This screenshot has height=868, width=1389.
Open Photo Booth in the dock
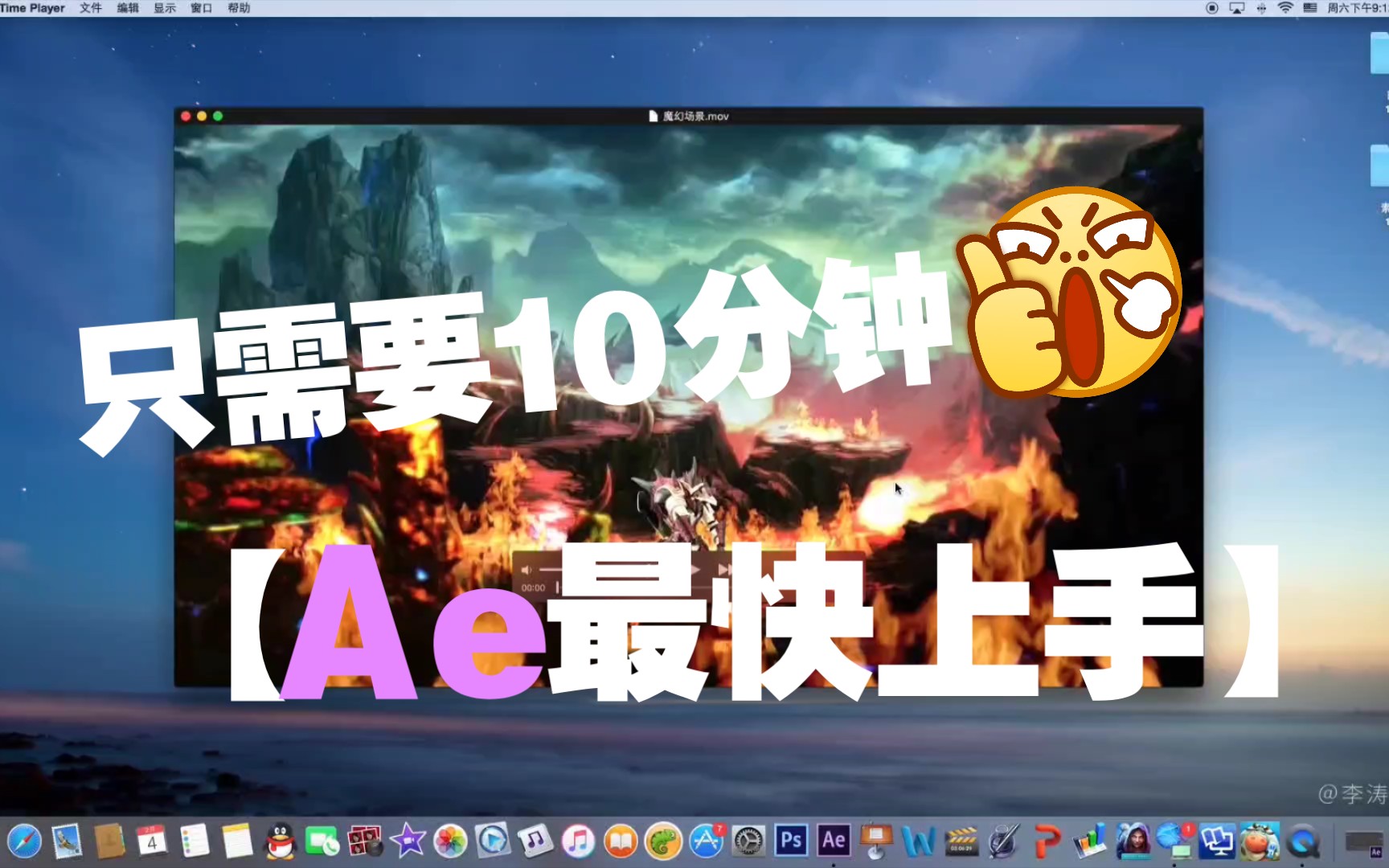[365, 841]
